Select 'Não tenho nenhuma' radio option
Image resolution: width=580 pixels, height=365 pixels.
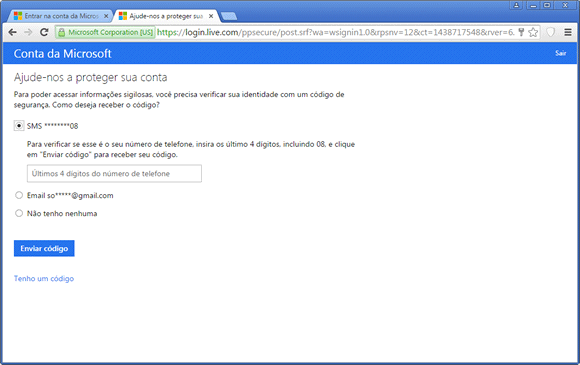tap(19, 213)
